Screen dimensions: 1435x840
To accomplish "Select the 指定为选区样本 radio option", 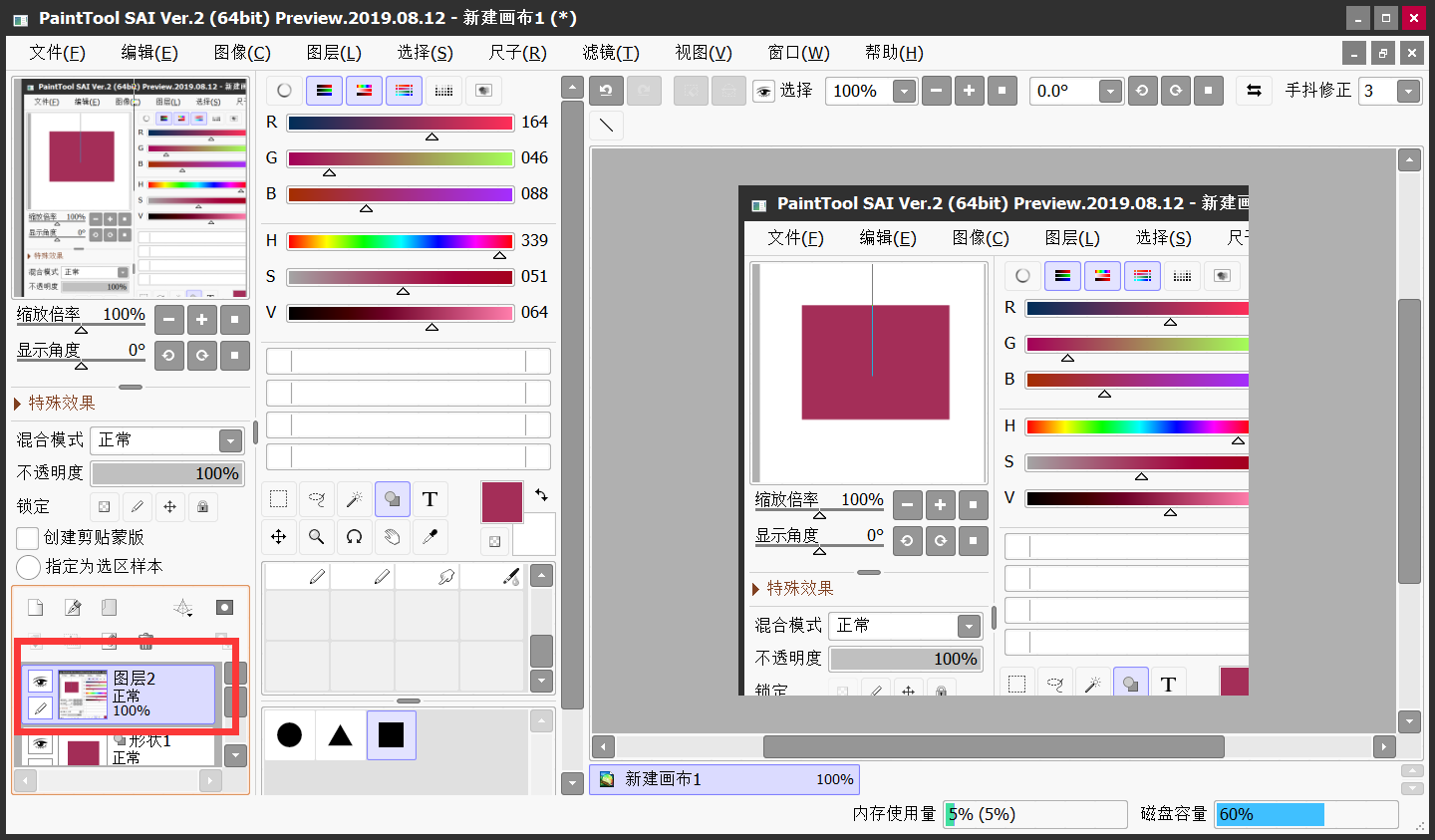I will coord(28,567).
